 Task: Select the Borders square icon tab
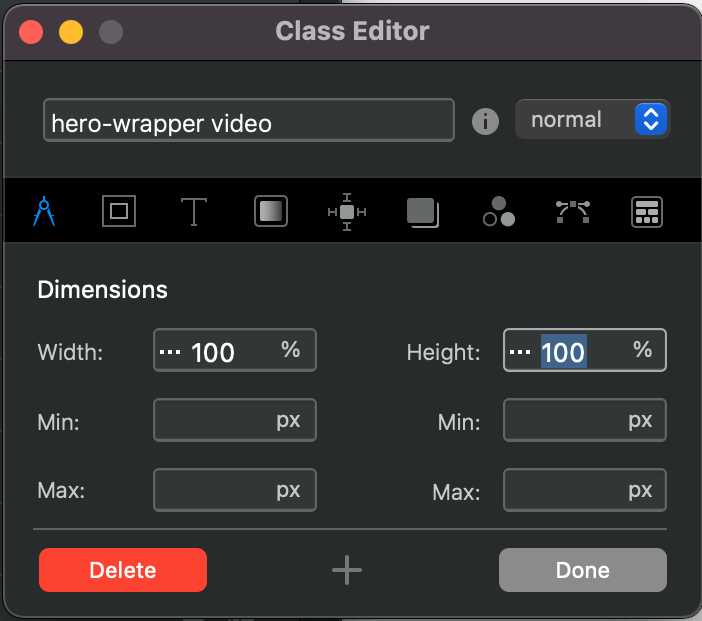tap(119, 211)
